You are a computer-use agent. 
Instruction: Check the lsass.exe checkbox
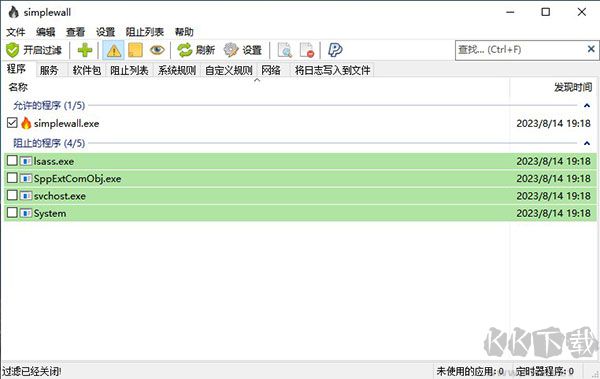12,160
